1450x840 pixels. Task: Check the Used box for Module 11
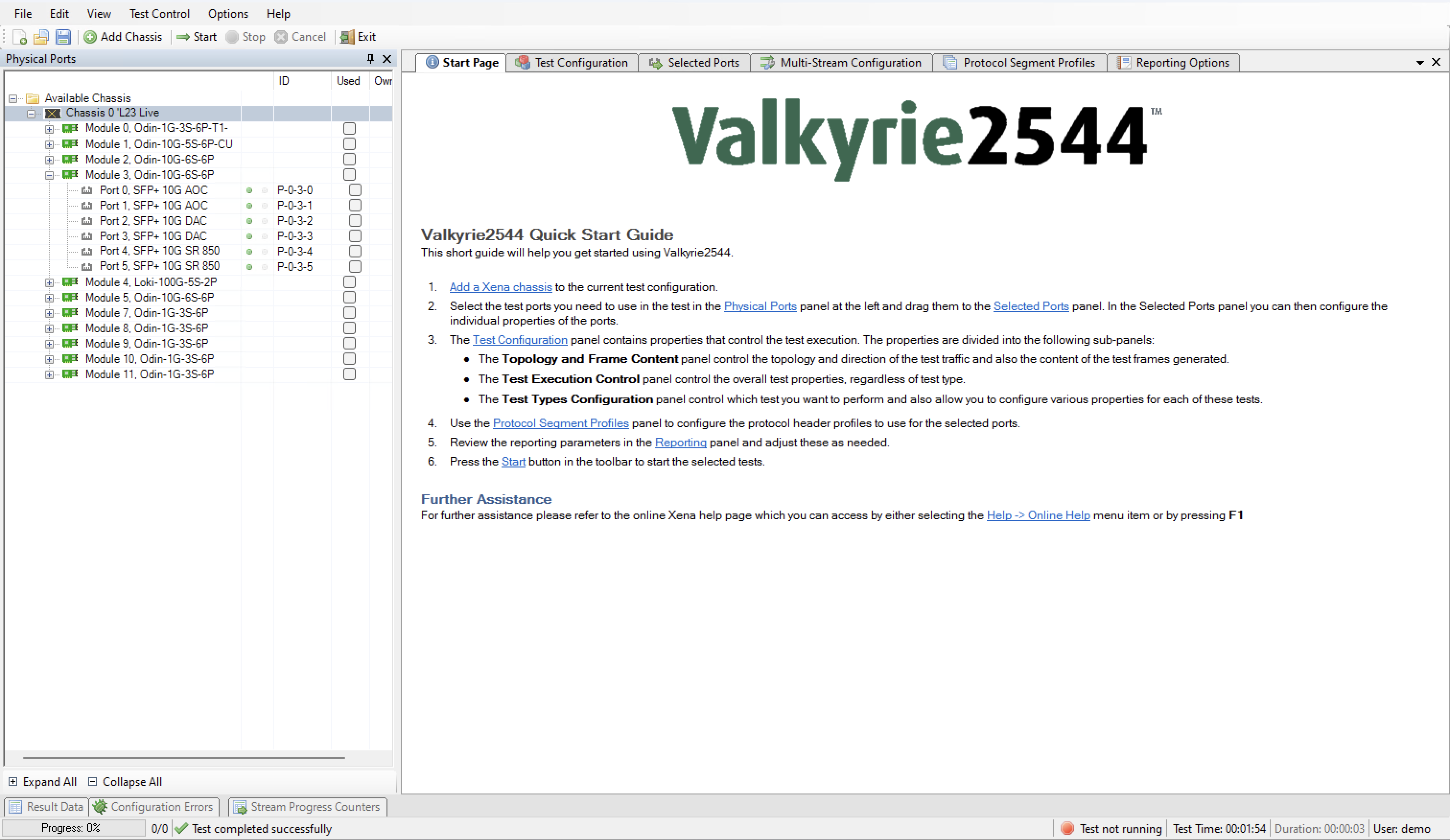coord(349,374)
